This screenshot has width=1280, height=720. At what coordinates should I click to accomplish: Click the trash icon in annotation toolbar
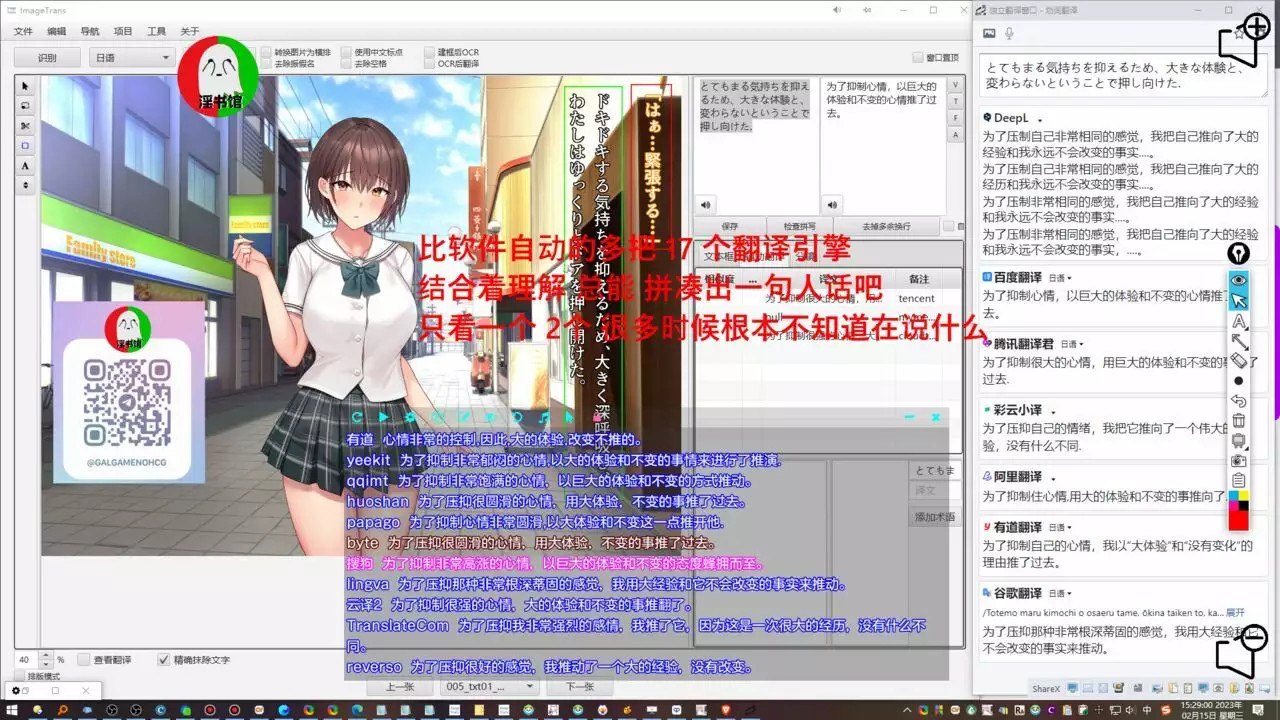click(1239, 420)
